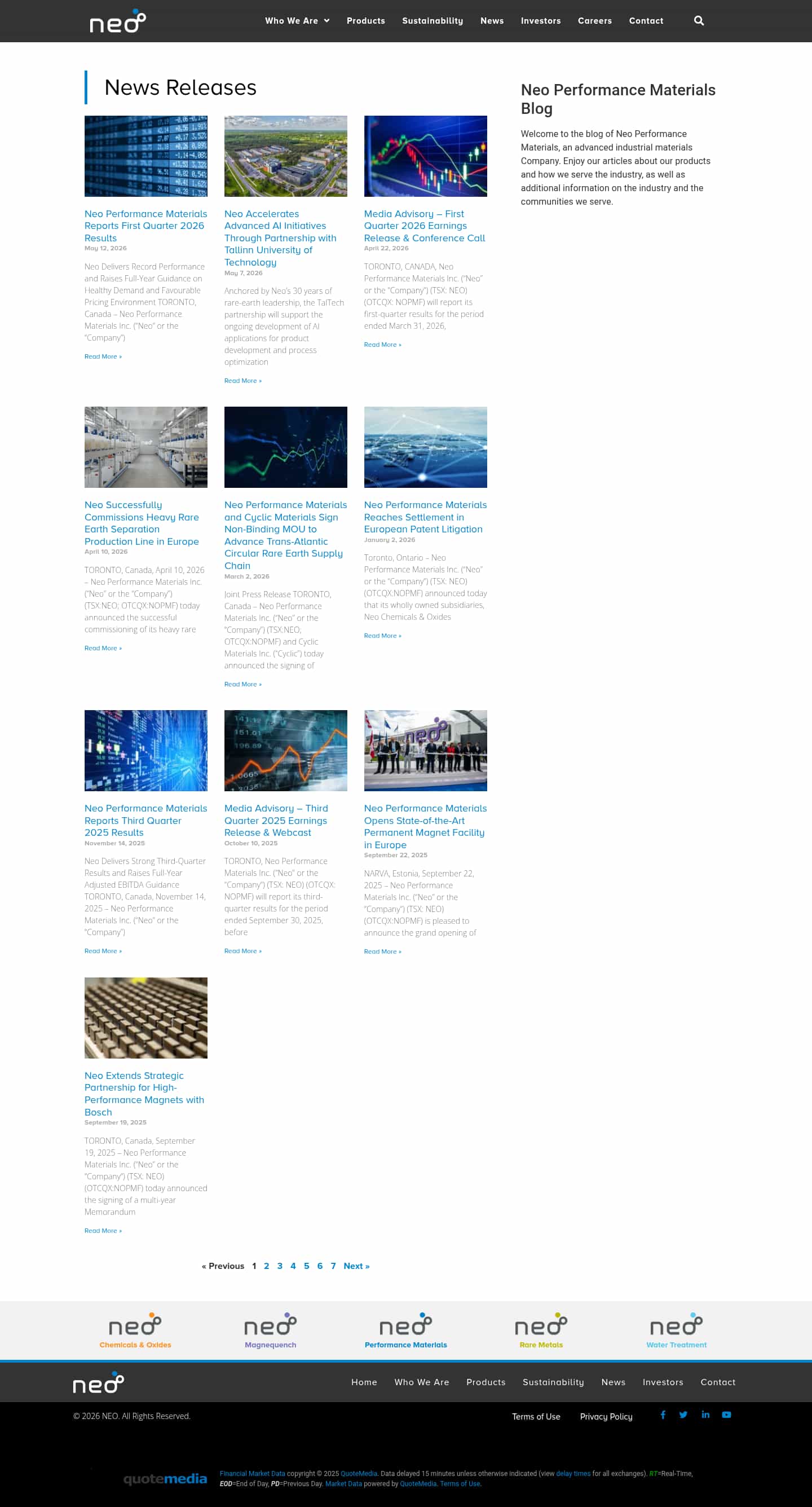Open the Investors page from the header
812x1507 pixels.
(x=541, y=21)
